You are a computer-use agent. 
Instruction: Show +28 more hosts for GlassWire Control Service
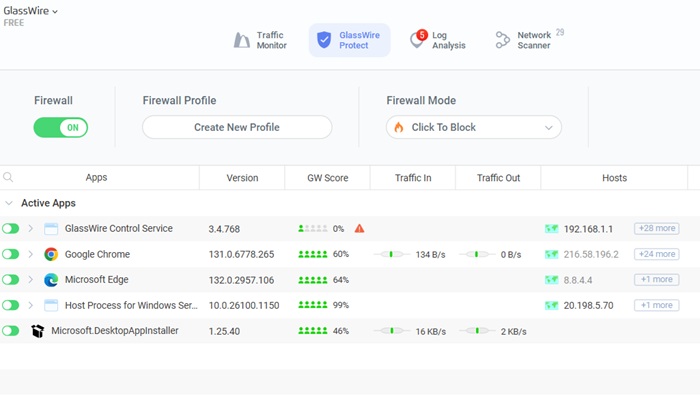pos(657,228)
